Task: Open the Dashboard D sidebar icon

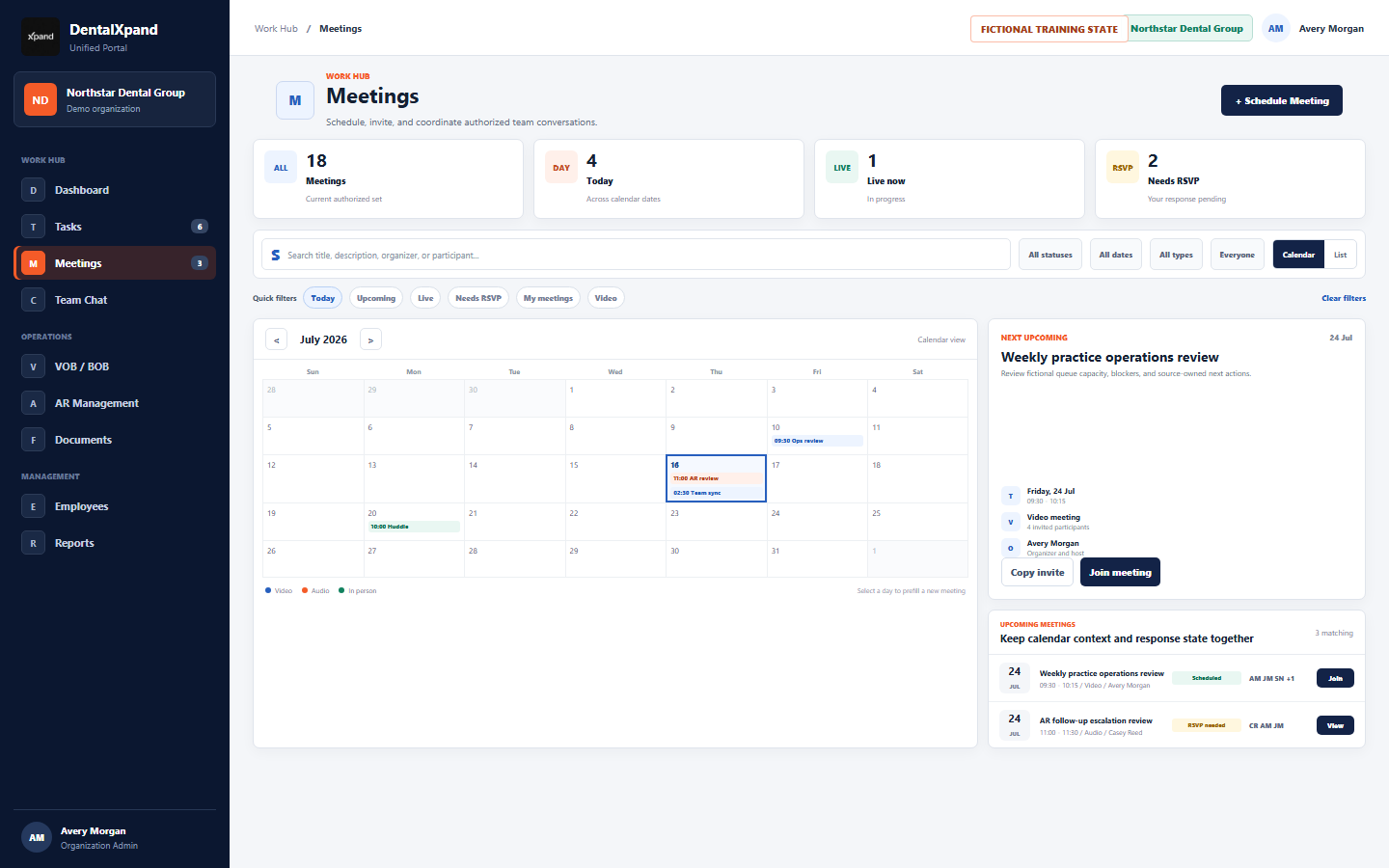Action: click(33, 190)
